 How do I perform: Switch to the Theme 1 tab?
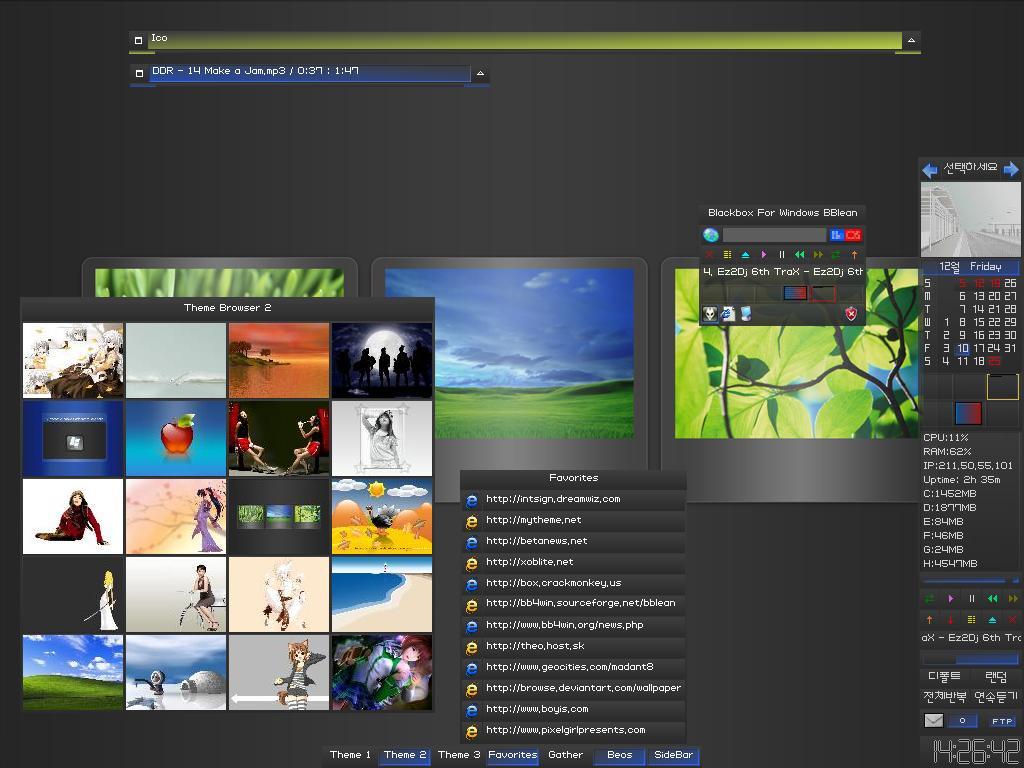point(350,755)
